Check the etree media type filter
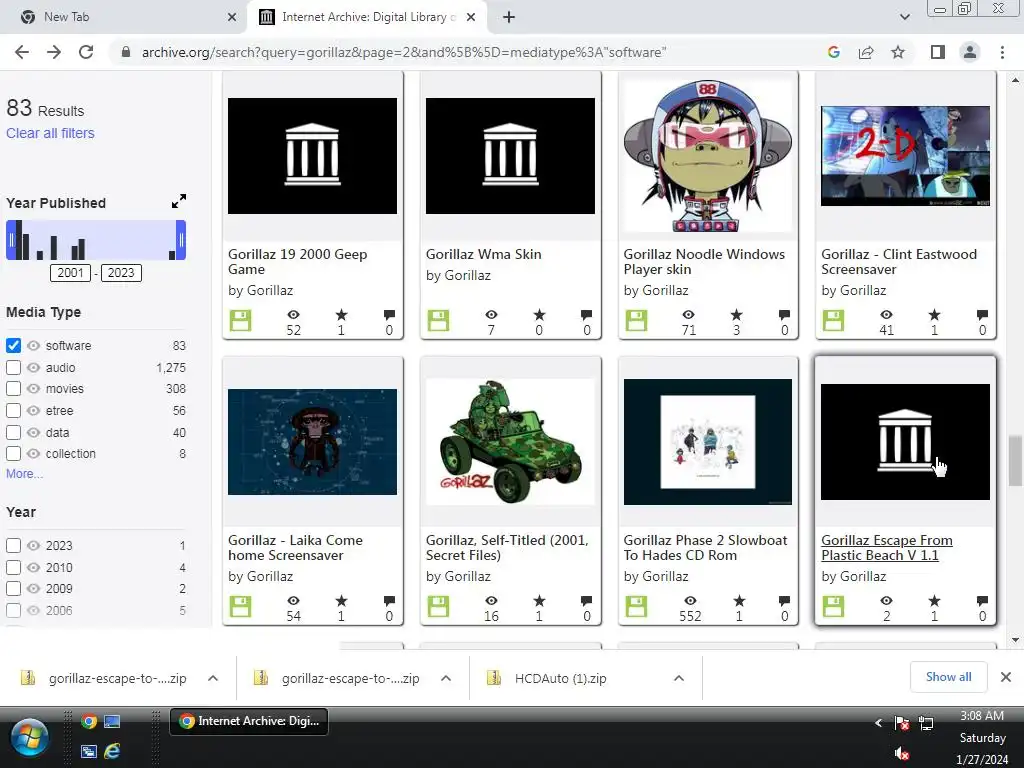The image size is (1024, 768). tap(13, 411)
